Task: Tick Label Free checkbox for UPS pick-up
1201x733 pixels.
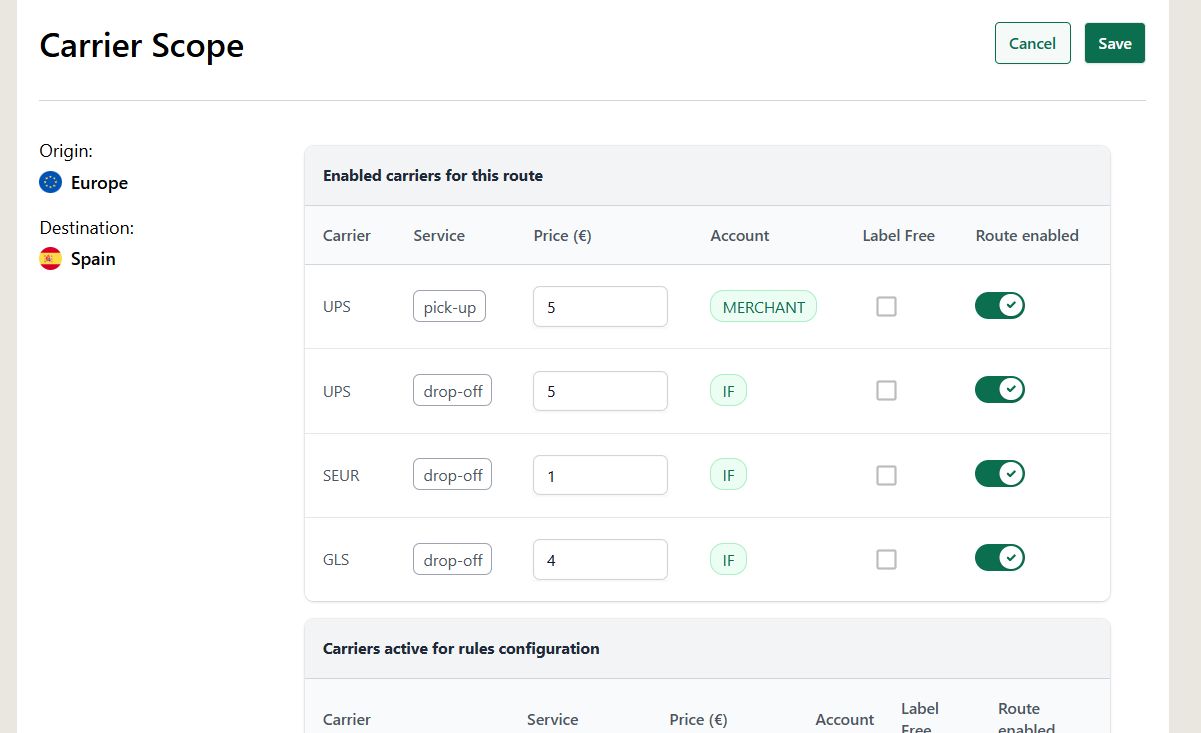Action: pos(886,307)
